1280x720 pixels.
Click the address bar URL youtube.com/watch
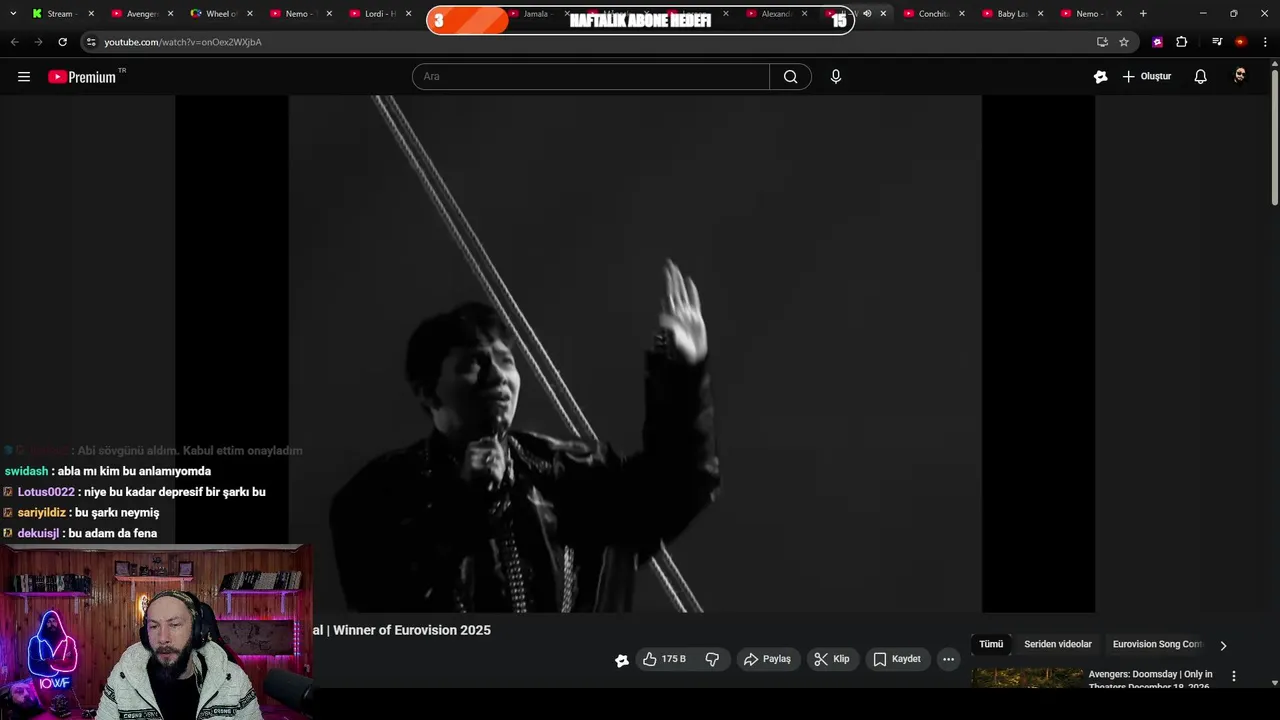pyautogui.click(x=183, y=42)
